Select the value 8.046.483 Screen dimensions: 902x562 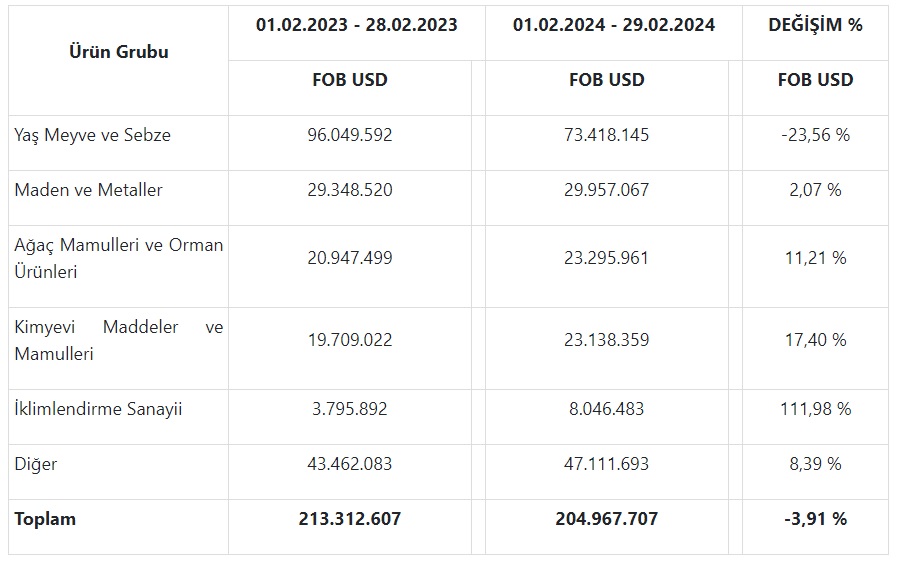[x=606, y=409]
